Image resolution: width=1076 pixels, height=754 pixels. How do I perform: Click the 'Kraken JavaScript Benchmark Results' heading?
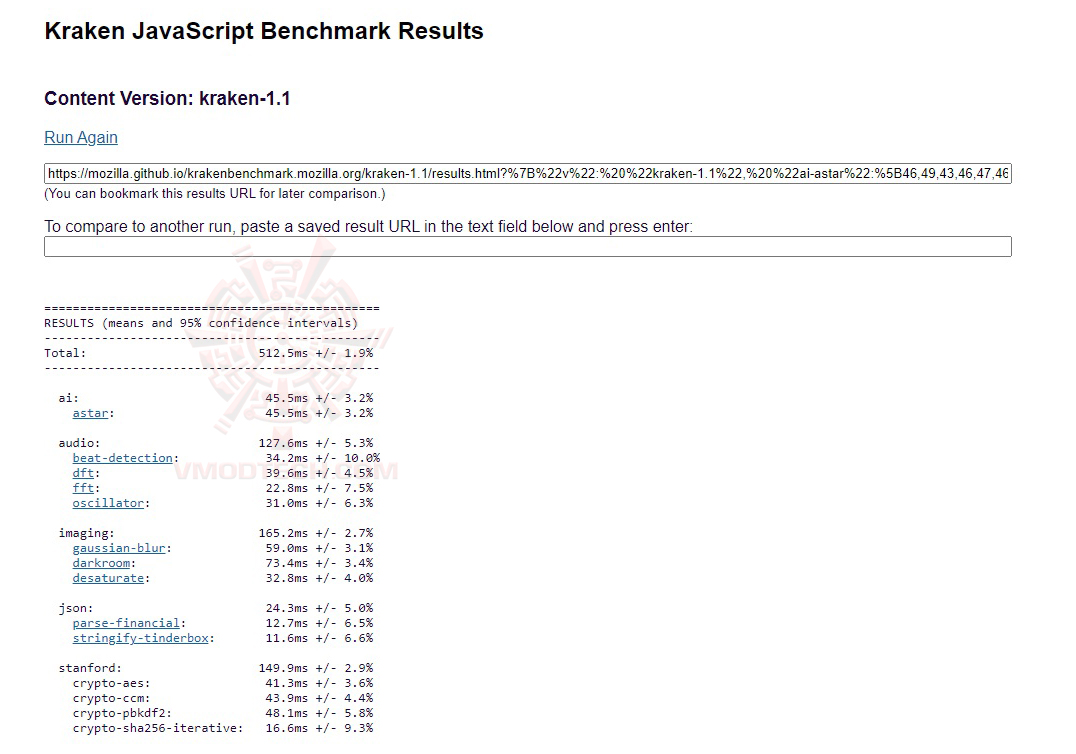click(264, 31)
